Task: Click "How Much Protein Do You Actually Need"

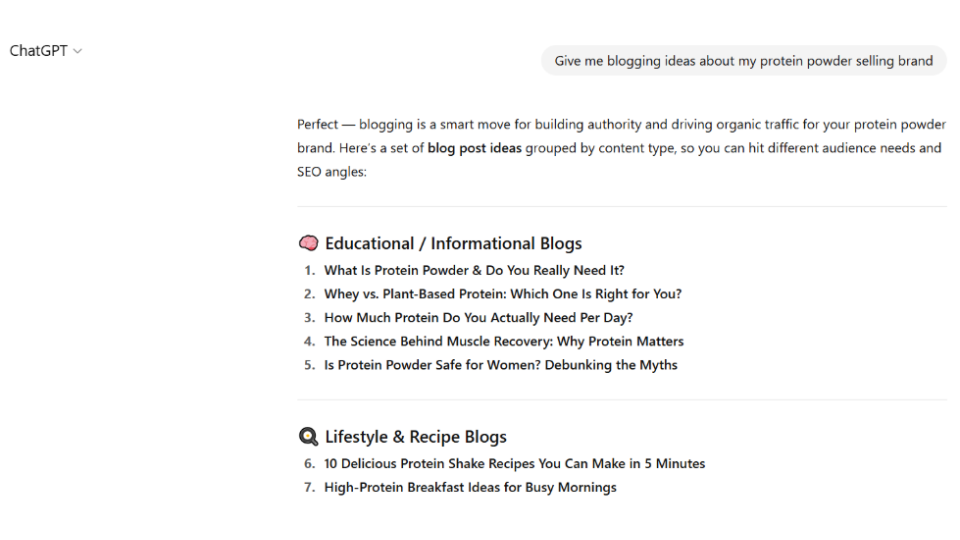Action: pyautogui.click(x=478, y=318)
